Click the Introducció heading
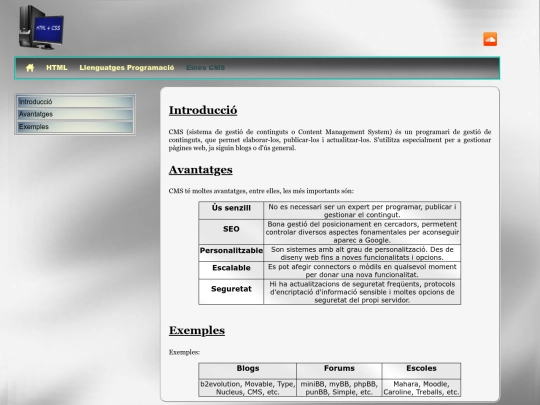Image resolution: width=540 pixels, height=405 pixels. pyautogui.click(x=203, y=110)
